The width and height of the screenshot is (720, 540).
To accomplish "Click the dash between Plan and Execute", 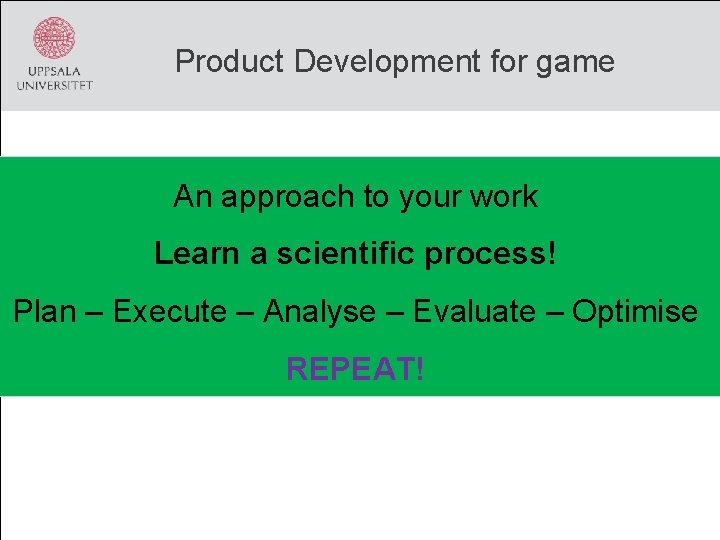I will point(95,313).
